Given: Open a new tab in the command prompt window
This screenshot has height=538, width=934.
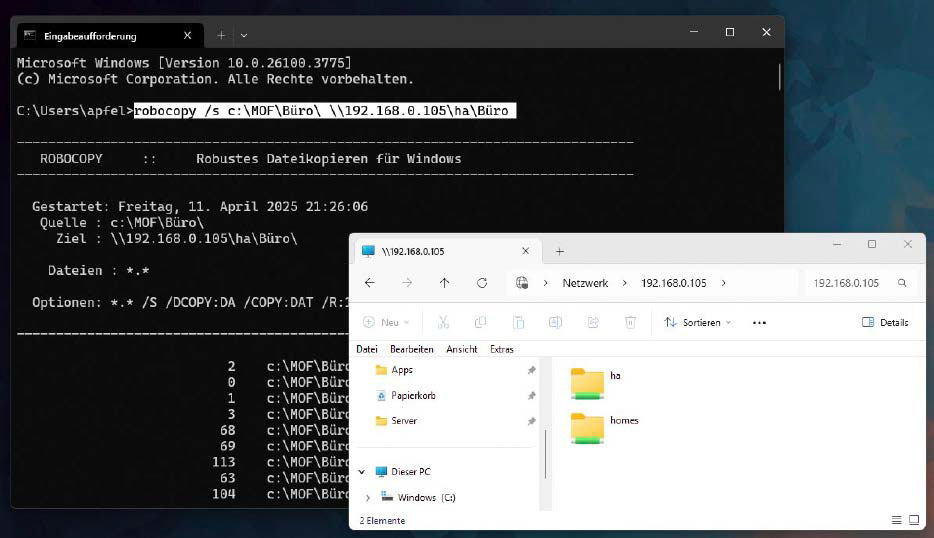Looking at the screenshot, I should coord(221,36).
